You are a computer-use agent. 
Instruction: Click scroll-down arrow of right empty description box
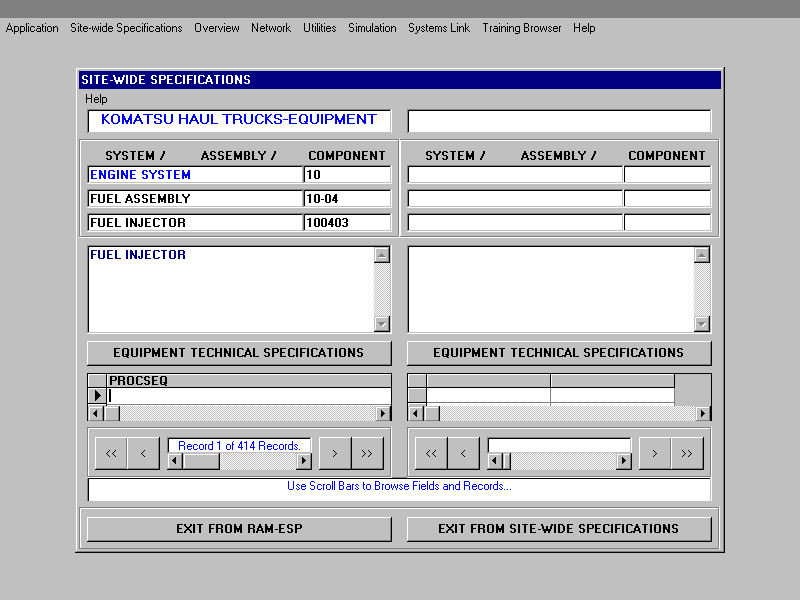[702, 324]
